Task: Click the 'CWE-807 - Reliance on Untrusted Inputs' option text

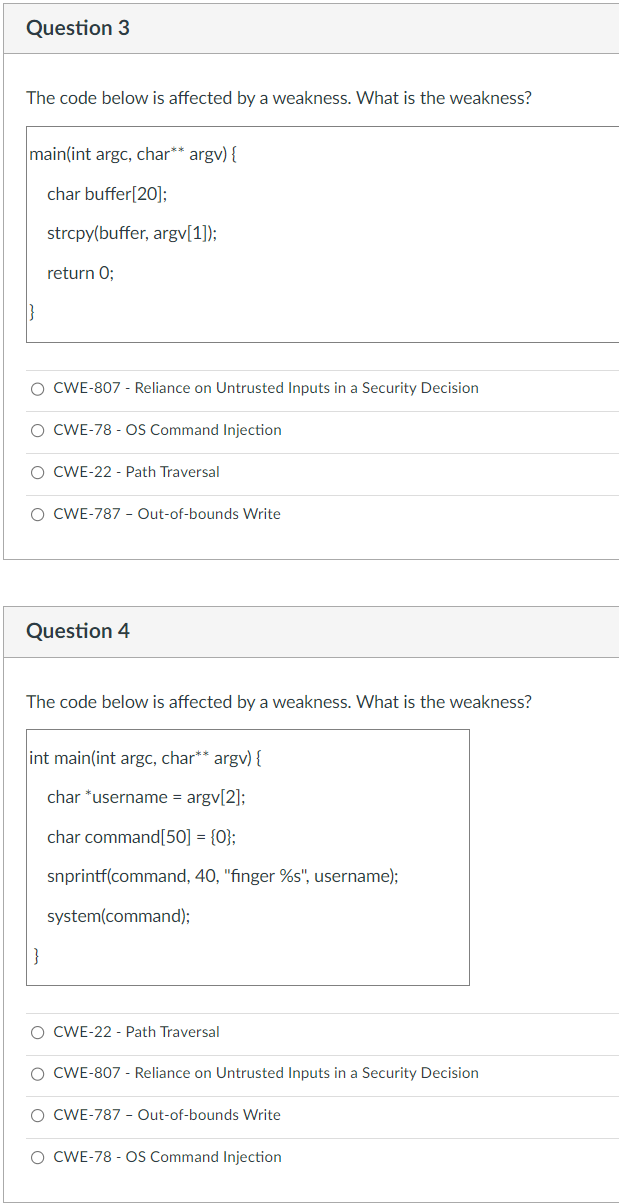Action: click(265, 388)
